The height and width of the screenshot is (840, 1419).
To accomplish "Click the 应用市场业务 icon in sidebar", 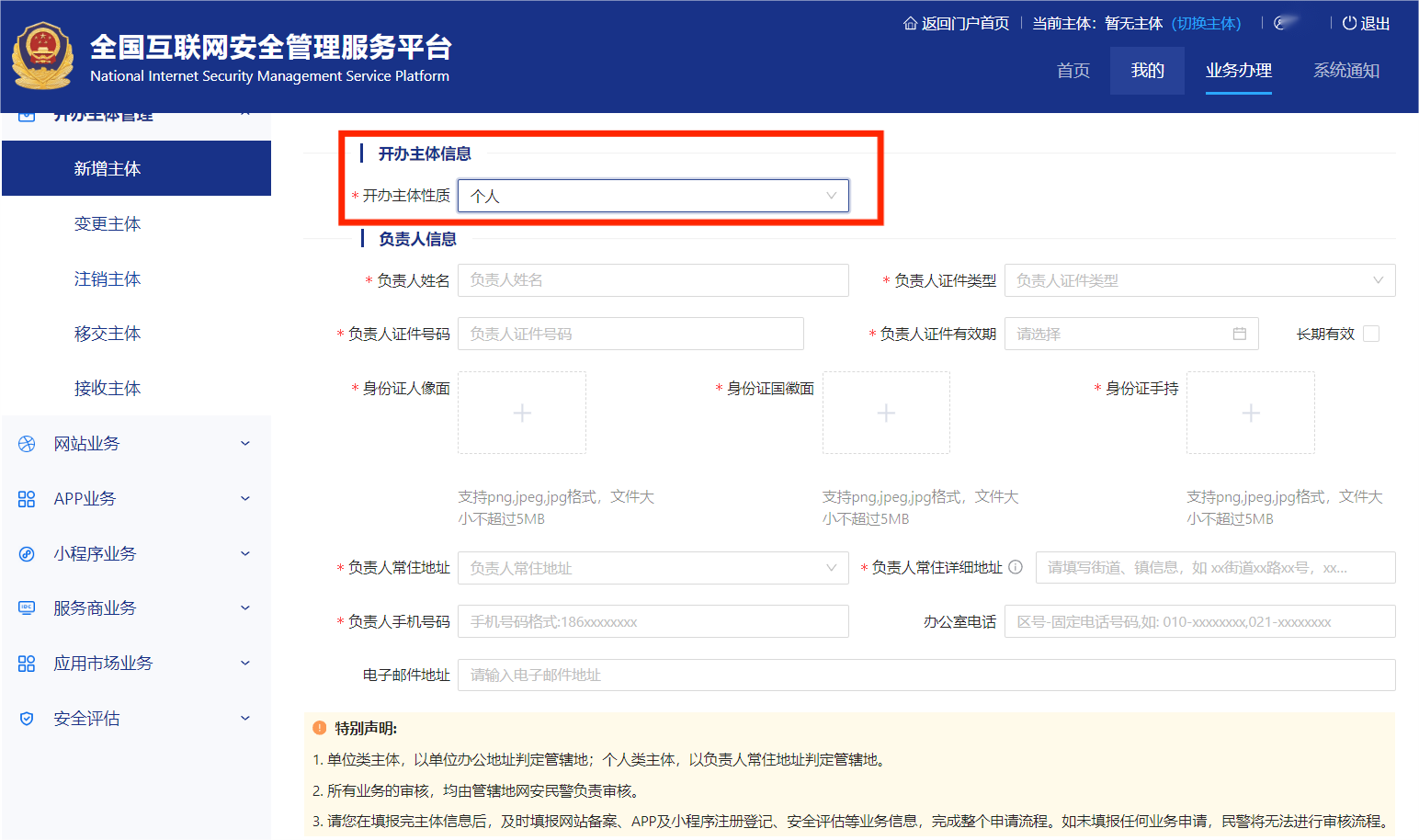I will (26, 663).
